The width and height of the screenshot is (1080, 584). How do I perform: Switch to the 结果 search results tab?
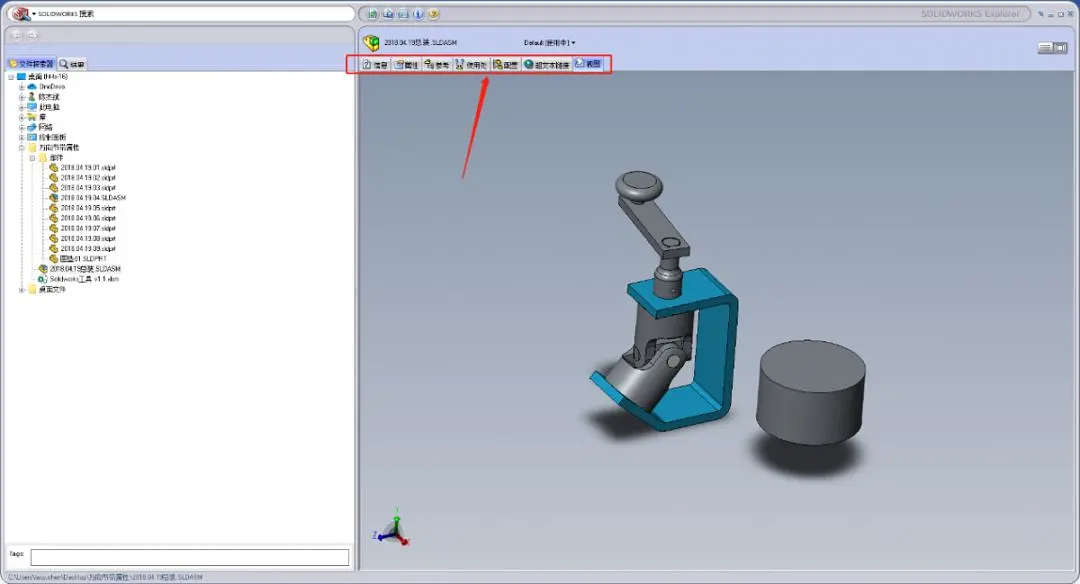coord(72,64)
